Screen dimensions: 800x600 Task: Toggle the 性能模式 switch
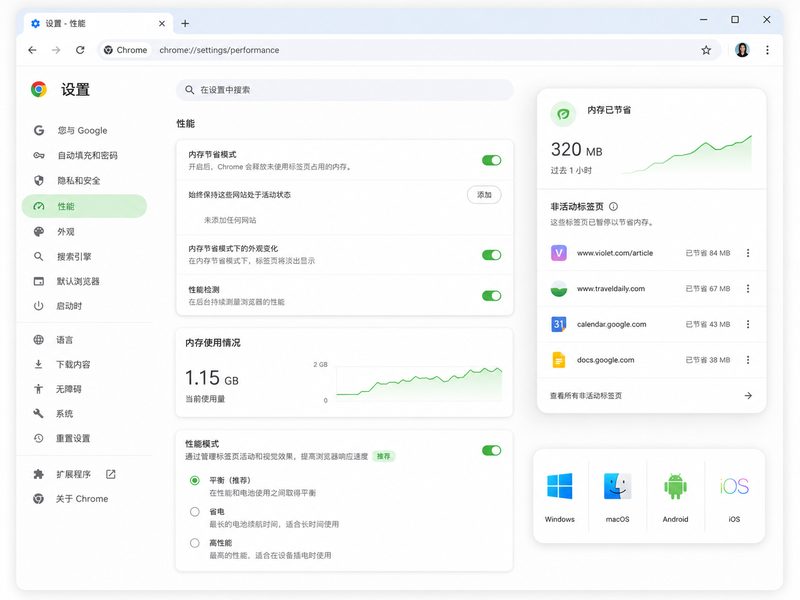(491, 450)
